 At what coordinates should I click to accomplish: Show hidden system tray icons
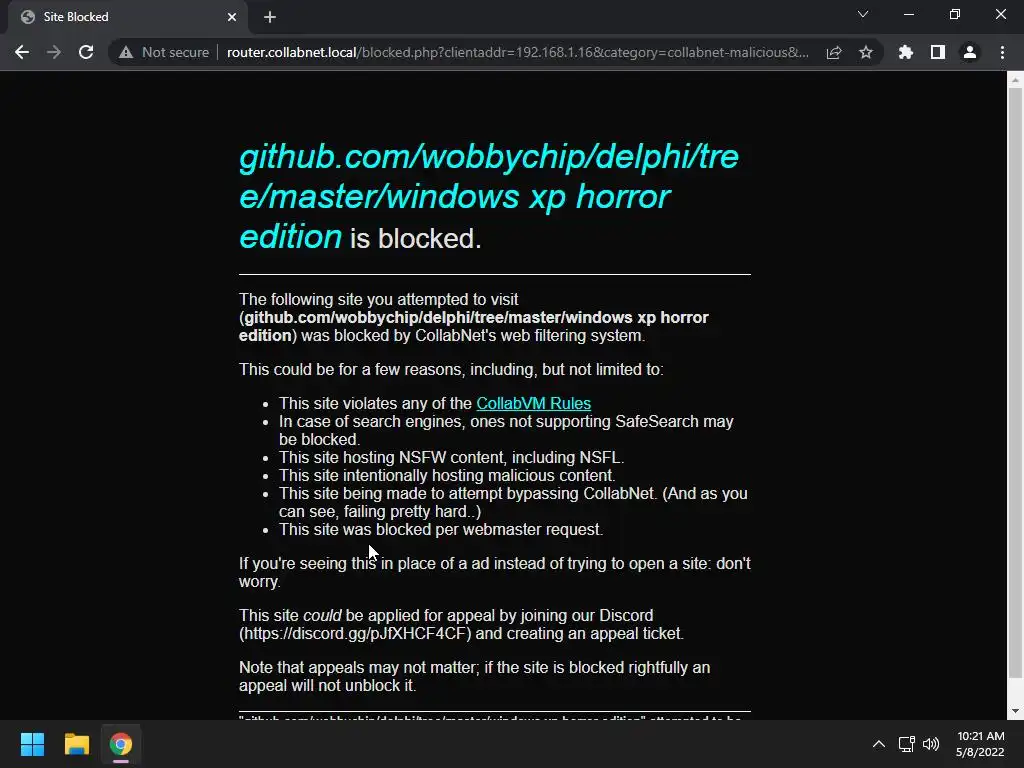[x=879, y=744]
